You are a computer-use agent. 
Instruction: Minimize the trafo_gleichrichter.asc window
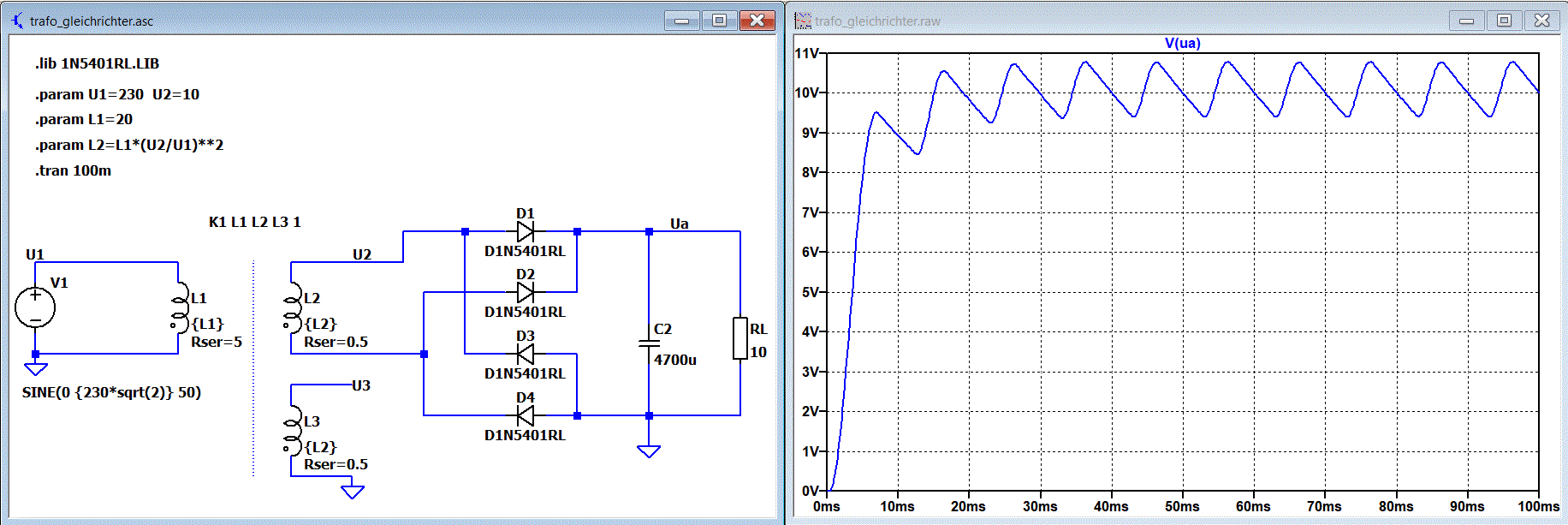pyautogui.click(x=682, y=20)
